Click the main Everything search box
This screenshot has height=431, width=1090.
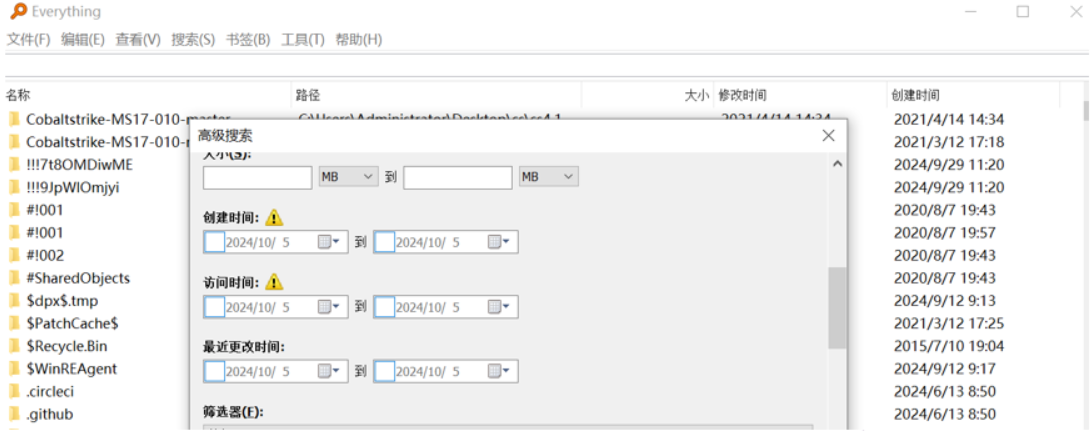(546, 65)
